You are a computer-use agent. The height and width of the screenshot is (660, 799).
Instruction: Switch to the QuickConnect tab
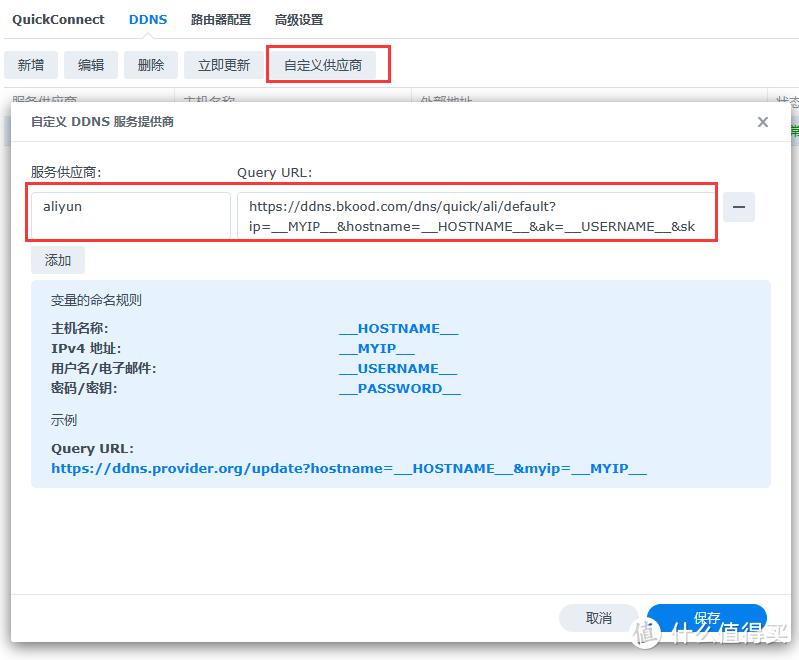(x=58, y=20)
